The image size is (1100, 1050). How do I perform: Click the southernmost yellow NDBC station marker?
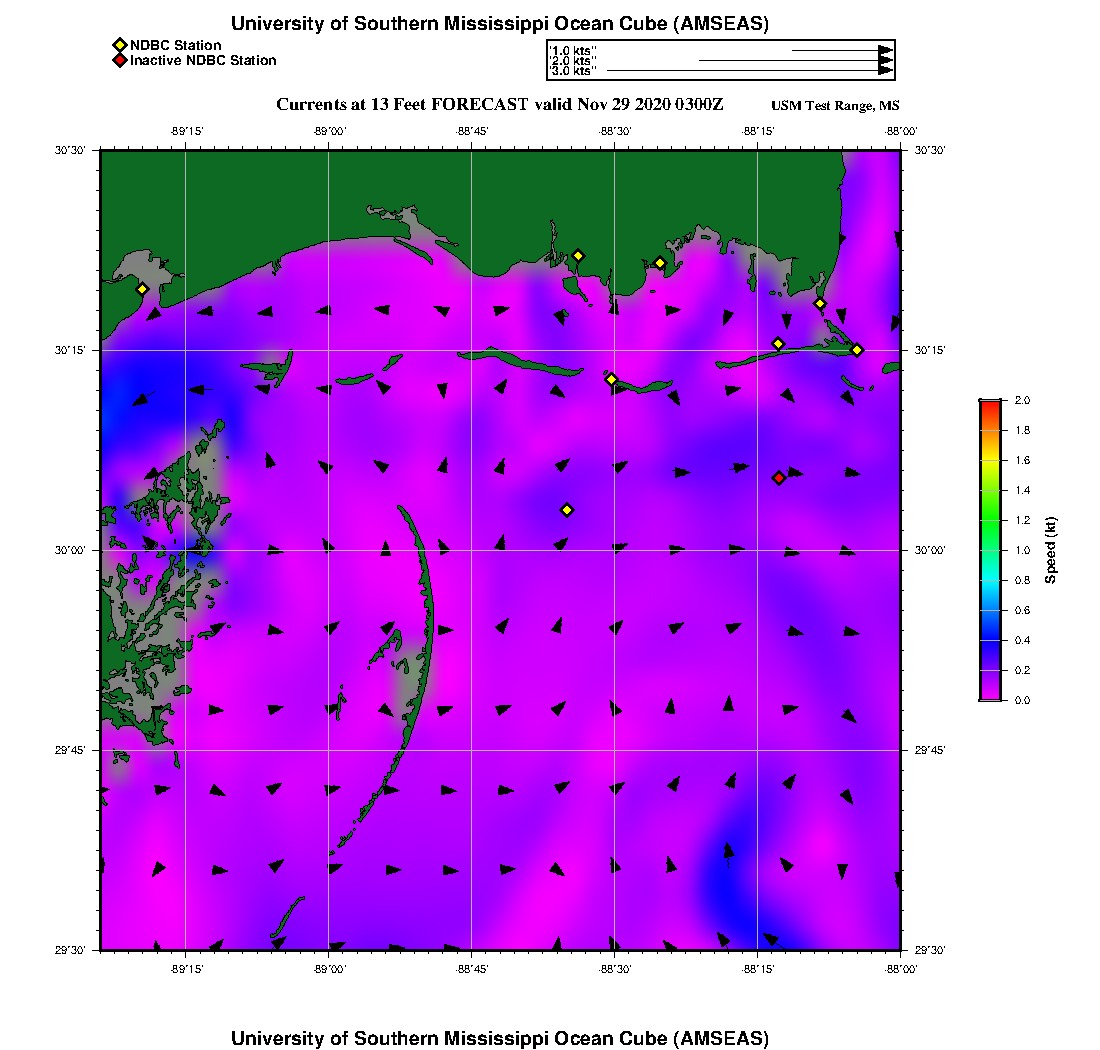[x=567, y=510]
